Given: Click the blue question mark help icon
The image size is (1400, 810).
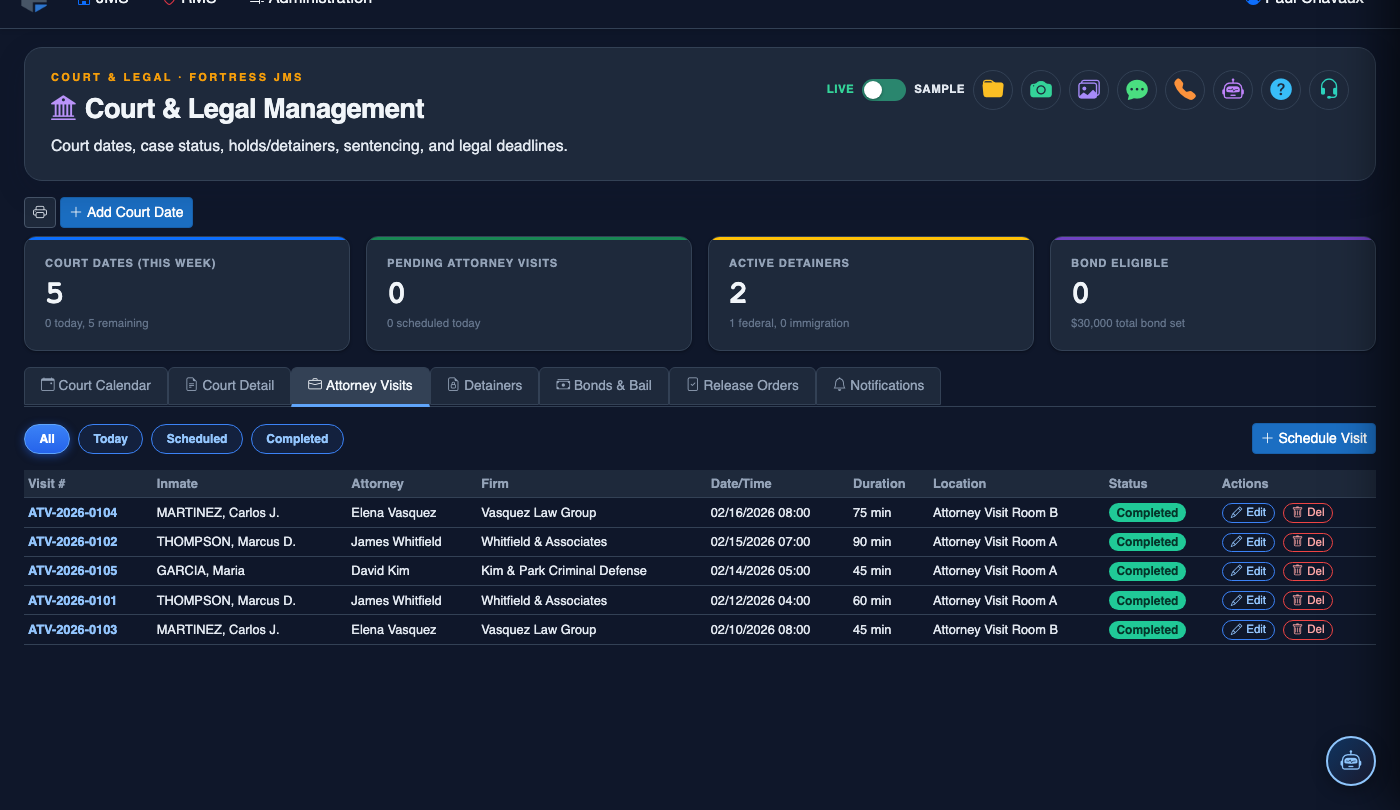Looking at the screenshot, I should (1281, 89).
